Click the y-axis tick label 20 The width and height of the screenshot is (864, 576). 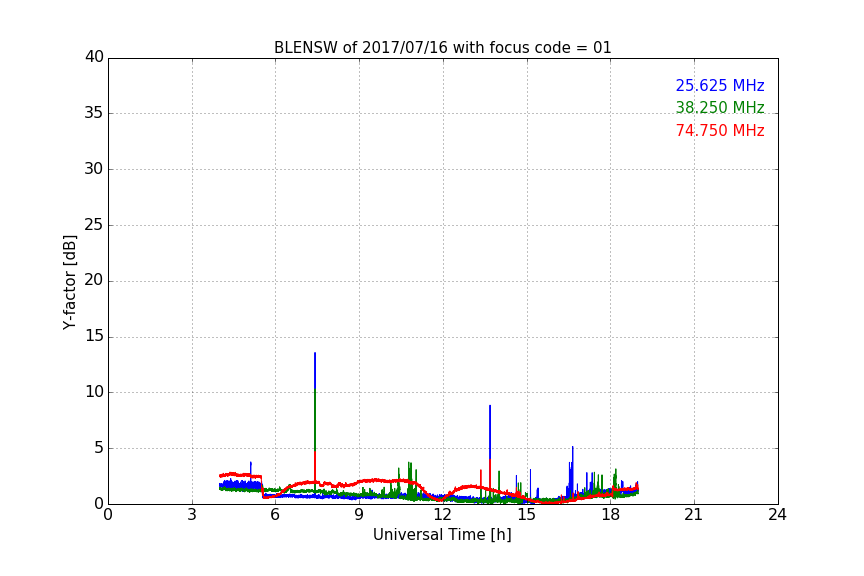click(94, 280)
